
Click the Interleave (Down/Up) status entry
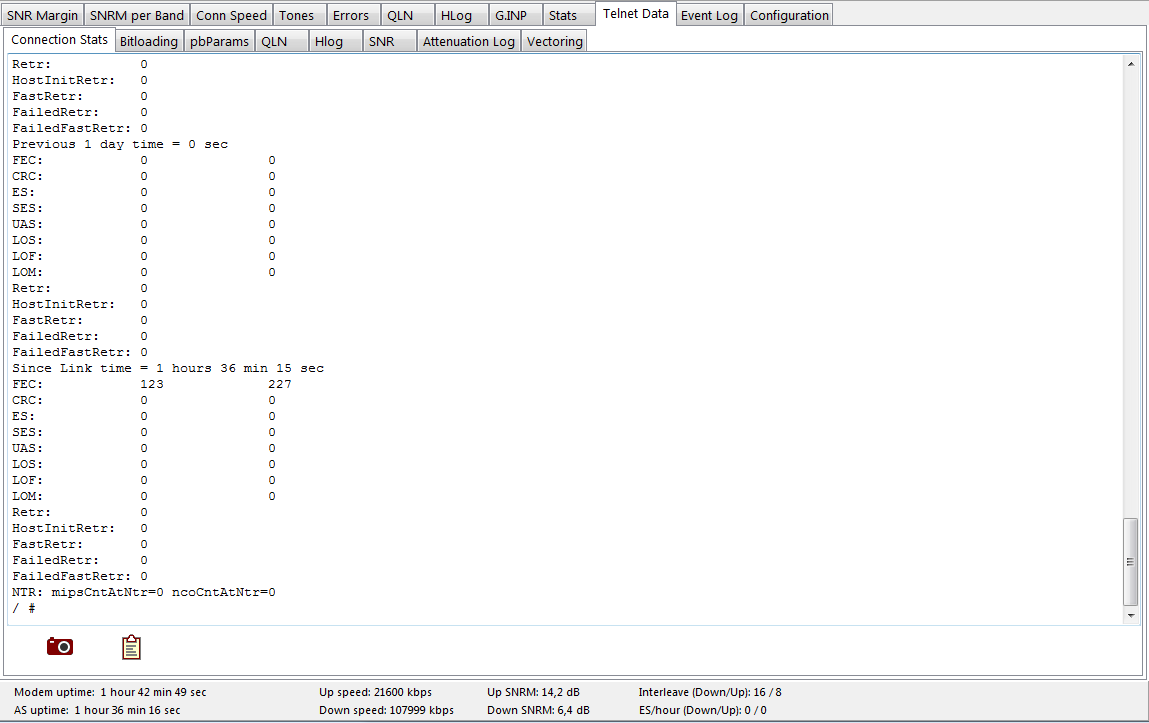[x=710, y=692]
